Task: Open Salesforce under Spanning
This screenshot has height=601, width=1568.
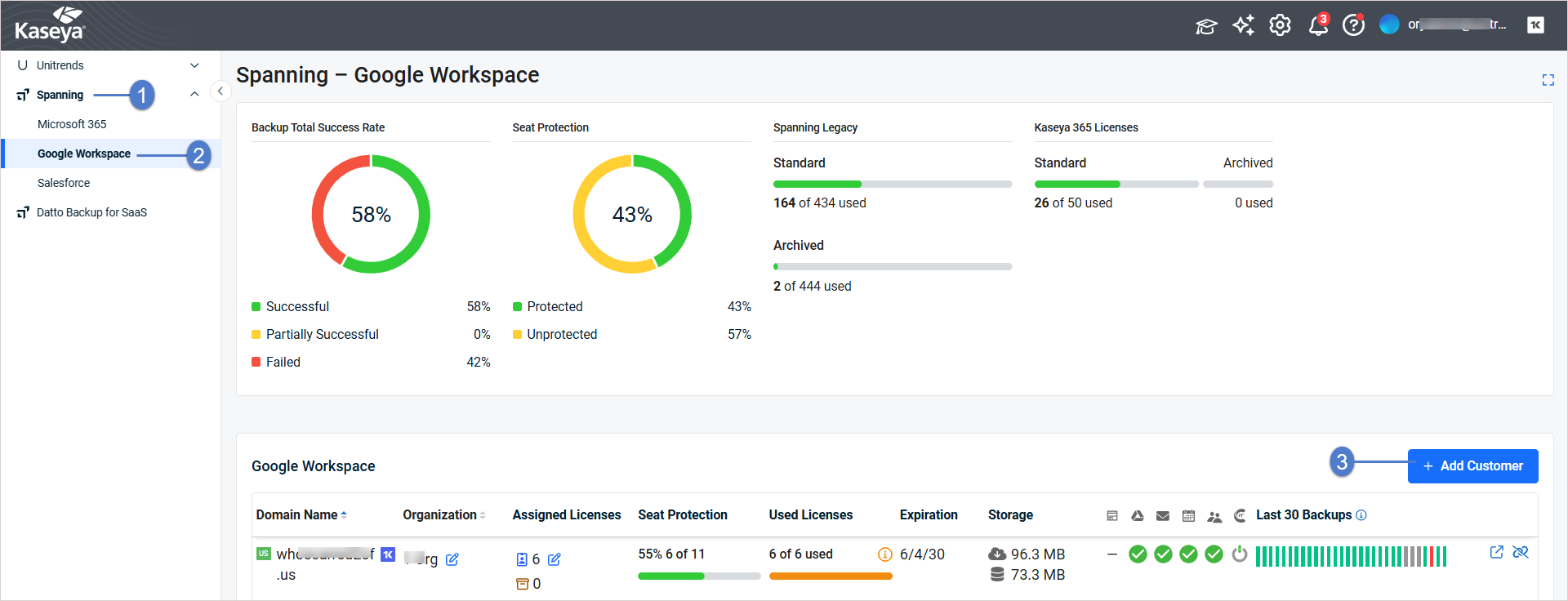Action: click(x=64, y=183)
